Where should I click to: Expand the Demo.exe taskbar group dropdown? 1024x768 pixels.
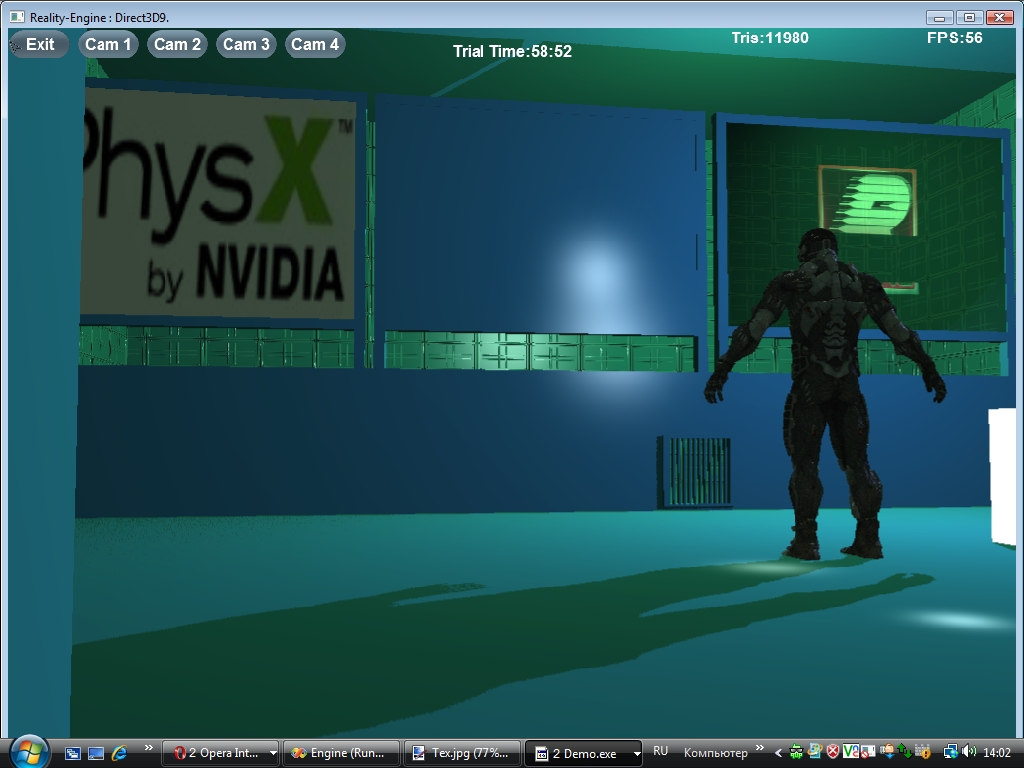[x=637, y=754]
